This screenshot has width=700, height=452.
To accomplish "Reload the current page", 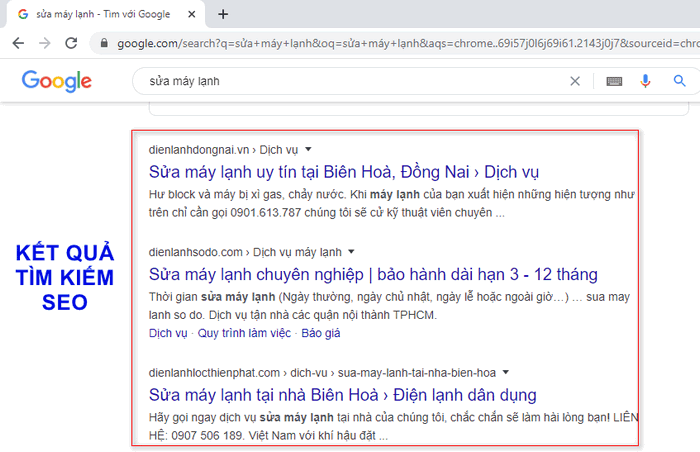I will 71,43.
